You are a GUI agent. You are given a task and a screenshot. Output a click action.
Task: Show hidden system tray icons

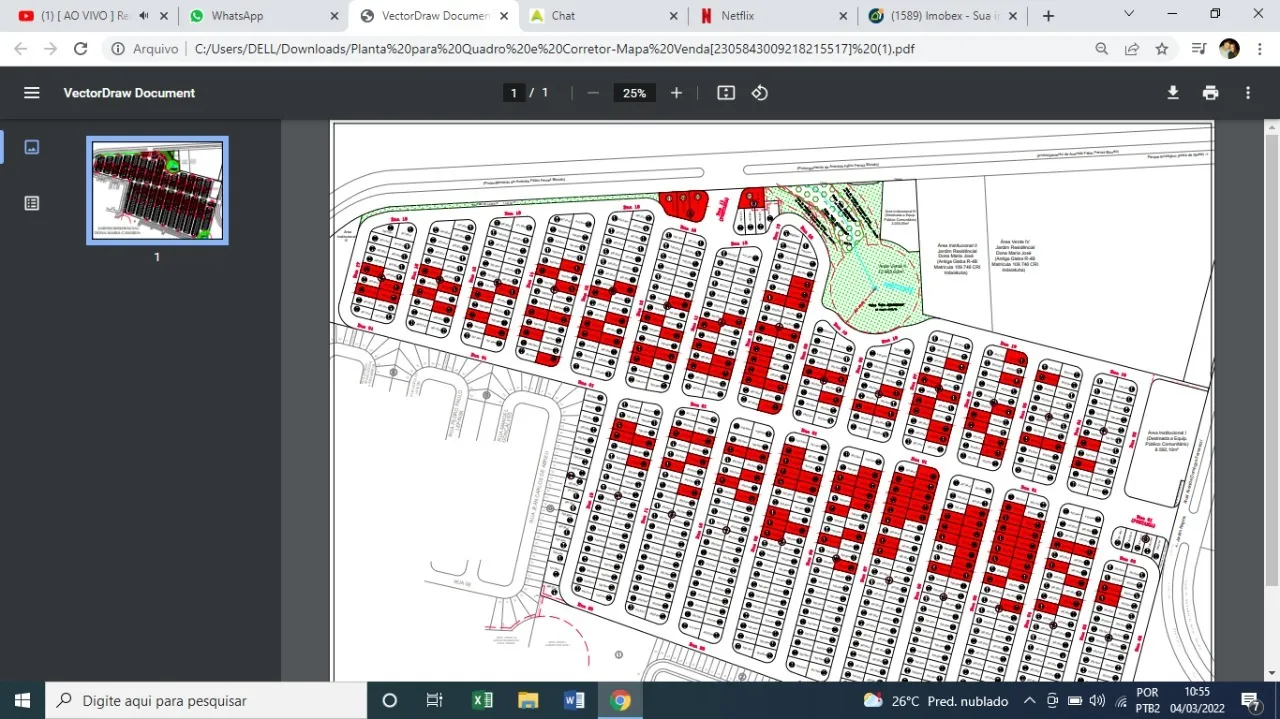coord(1029,700)
